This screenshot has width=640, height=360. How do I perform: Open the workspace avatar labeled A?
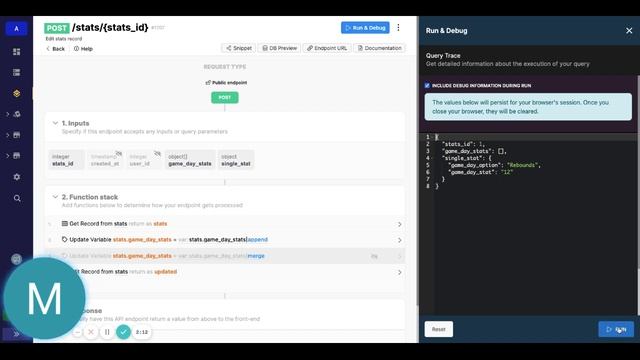16,29
